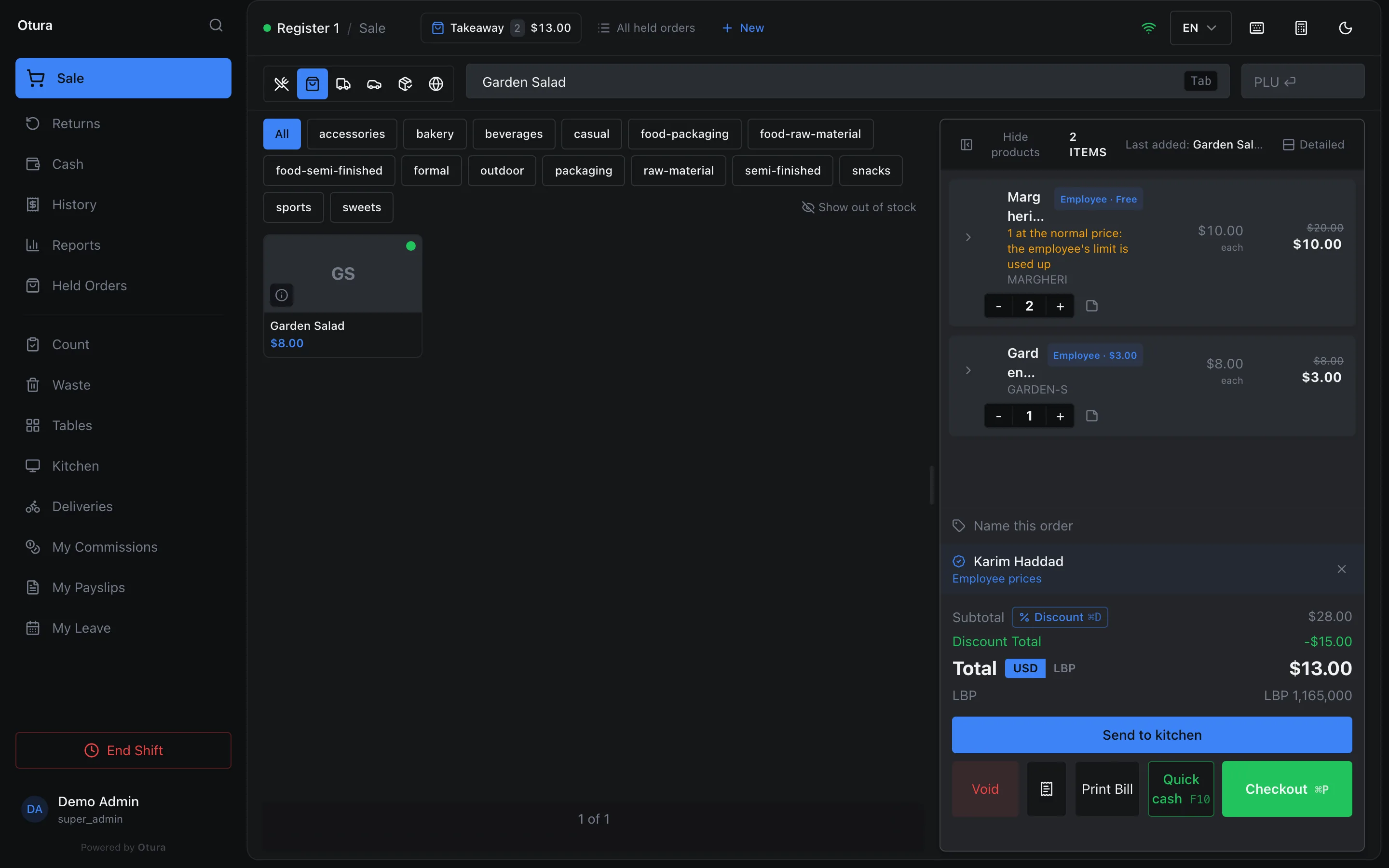Remove customer Karim Haddad
The height and width of the screenshot is (868, 1389).
coord(1341,569)
